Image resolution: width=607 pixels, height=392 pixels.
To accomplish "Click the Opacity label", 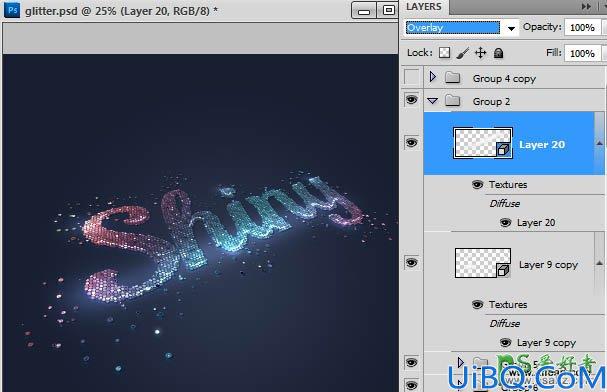I will (x=542, y=27).
